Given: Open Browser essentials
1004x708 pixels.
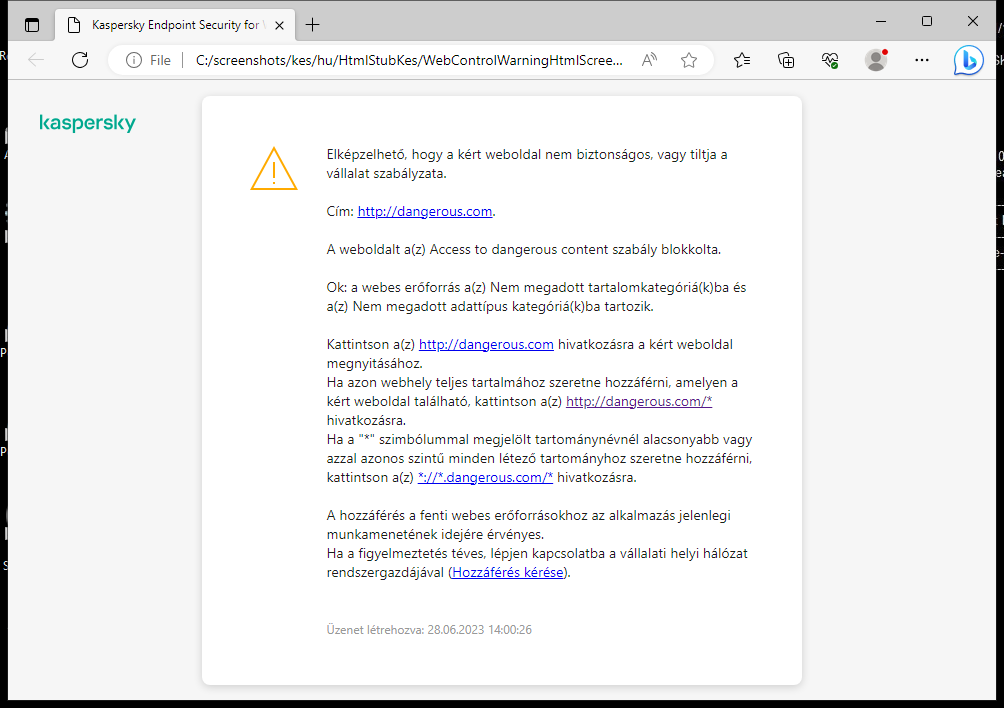Looking at the screenshot, I should [829, 60].
